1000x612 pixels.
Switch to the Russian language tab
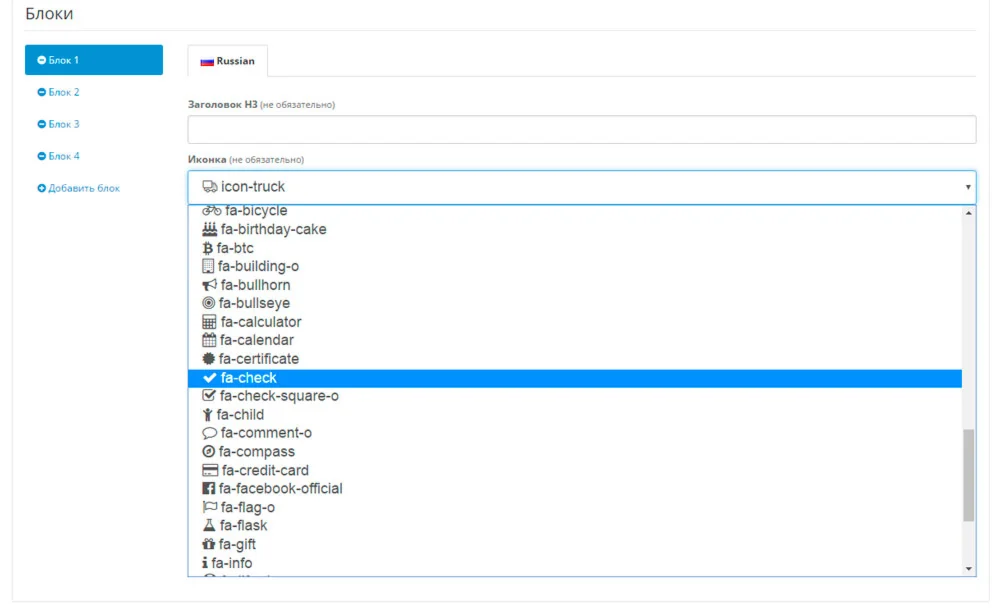[228, 61]
